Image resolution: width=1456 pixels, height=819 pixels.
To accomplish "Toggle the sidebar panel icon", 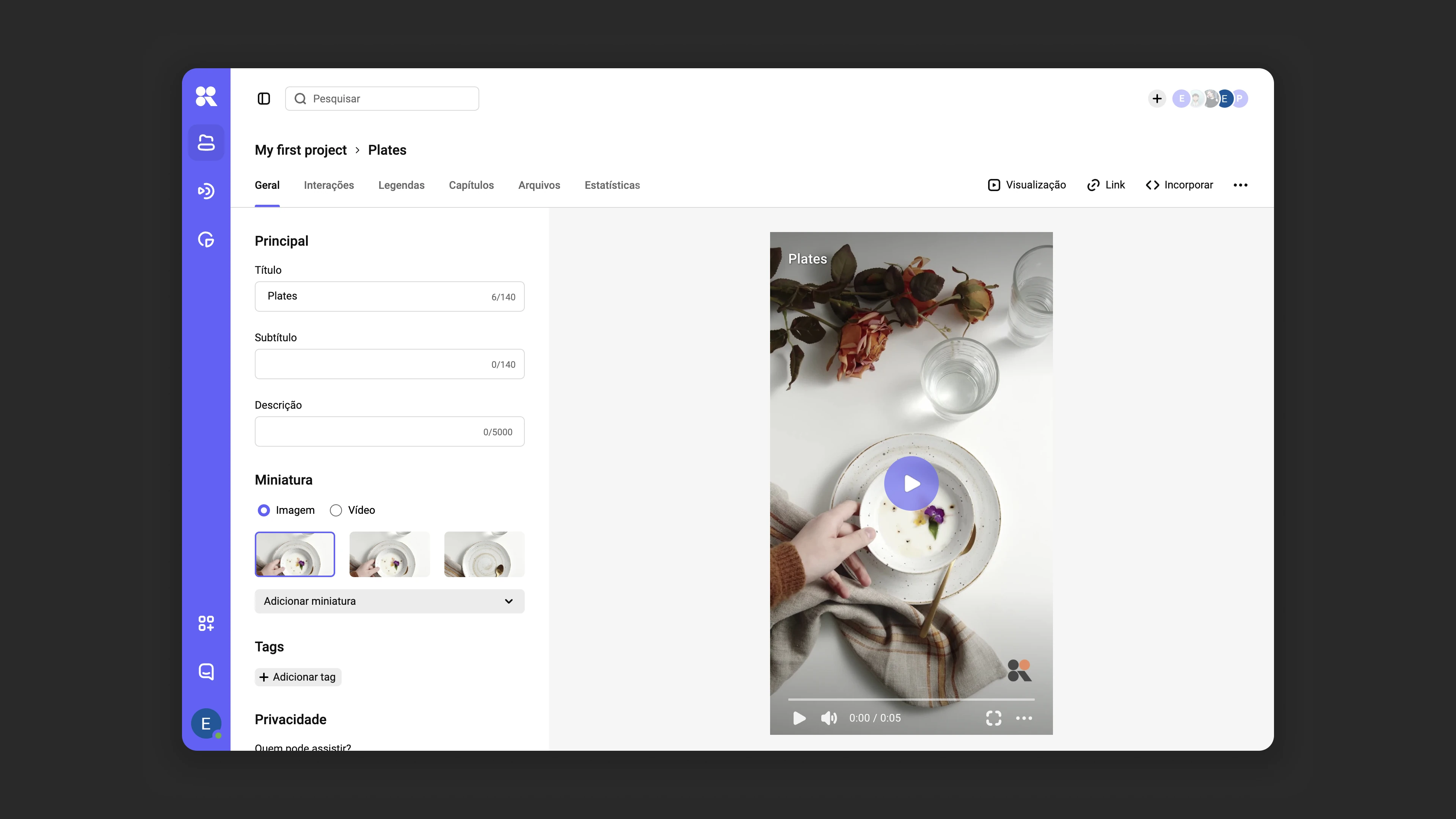I will (x=264, y=99).
